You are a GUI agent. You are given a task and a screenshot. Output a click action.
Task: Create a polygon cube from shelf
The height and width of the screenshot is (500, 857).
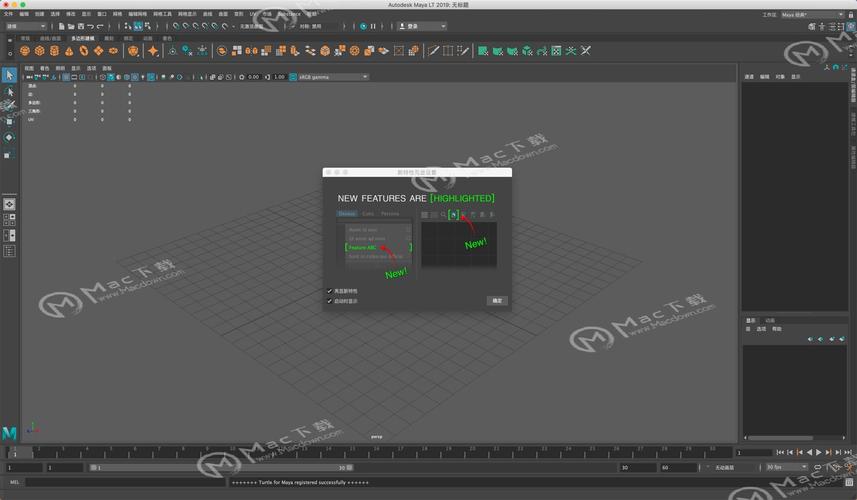[39, 51]
